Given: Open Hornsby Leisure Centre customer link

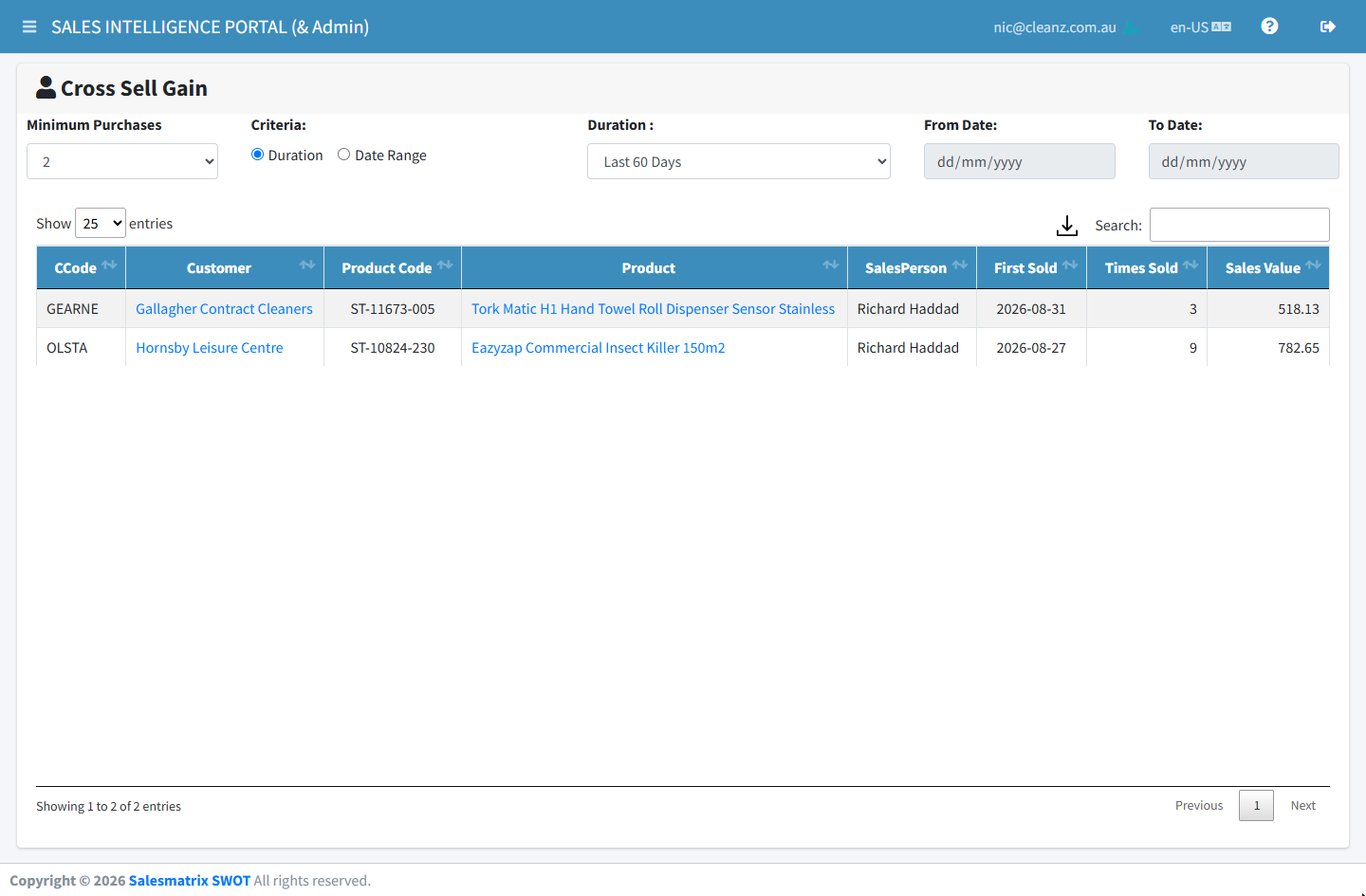Looking at the screenshot, I should (210, 348).
